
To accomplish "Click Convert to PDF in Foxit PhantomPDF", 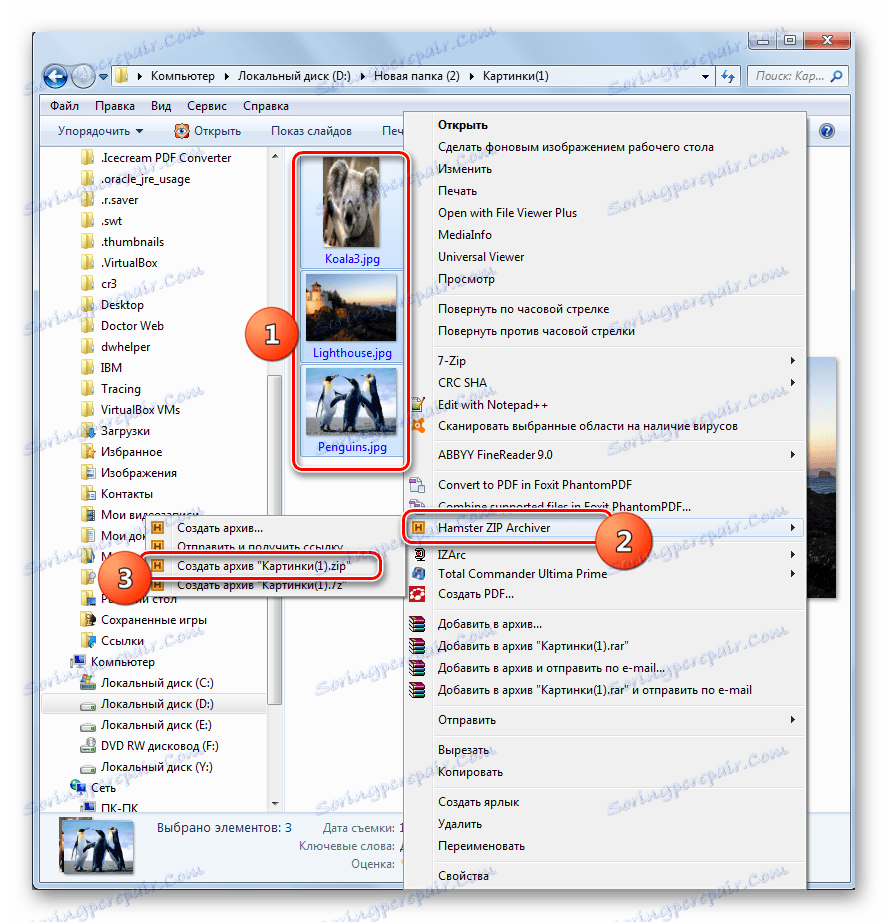I will 535,485.
